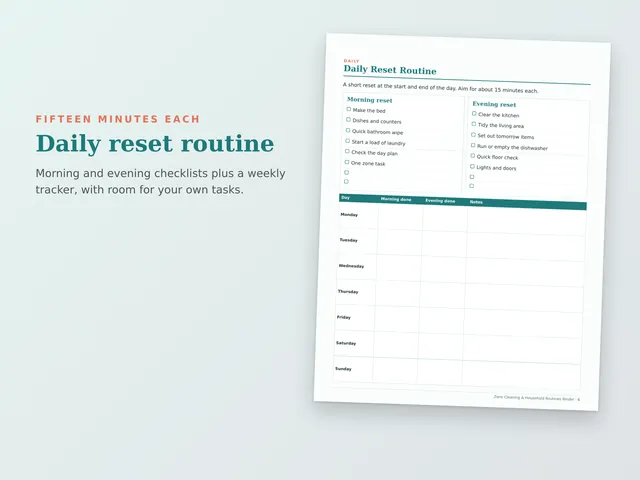
Task: Click the Notes column header
Action: coord(476,202)
